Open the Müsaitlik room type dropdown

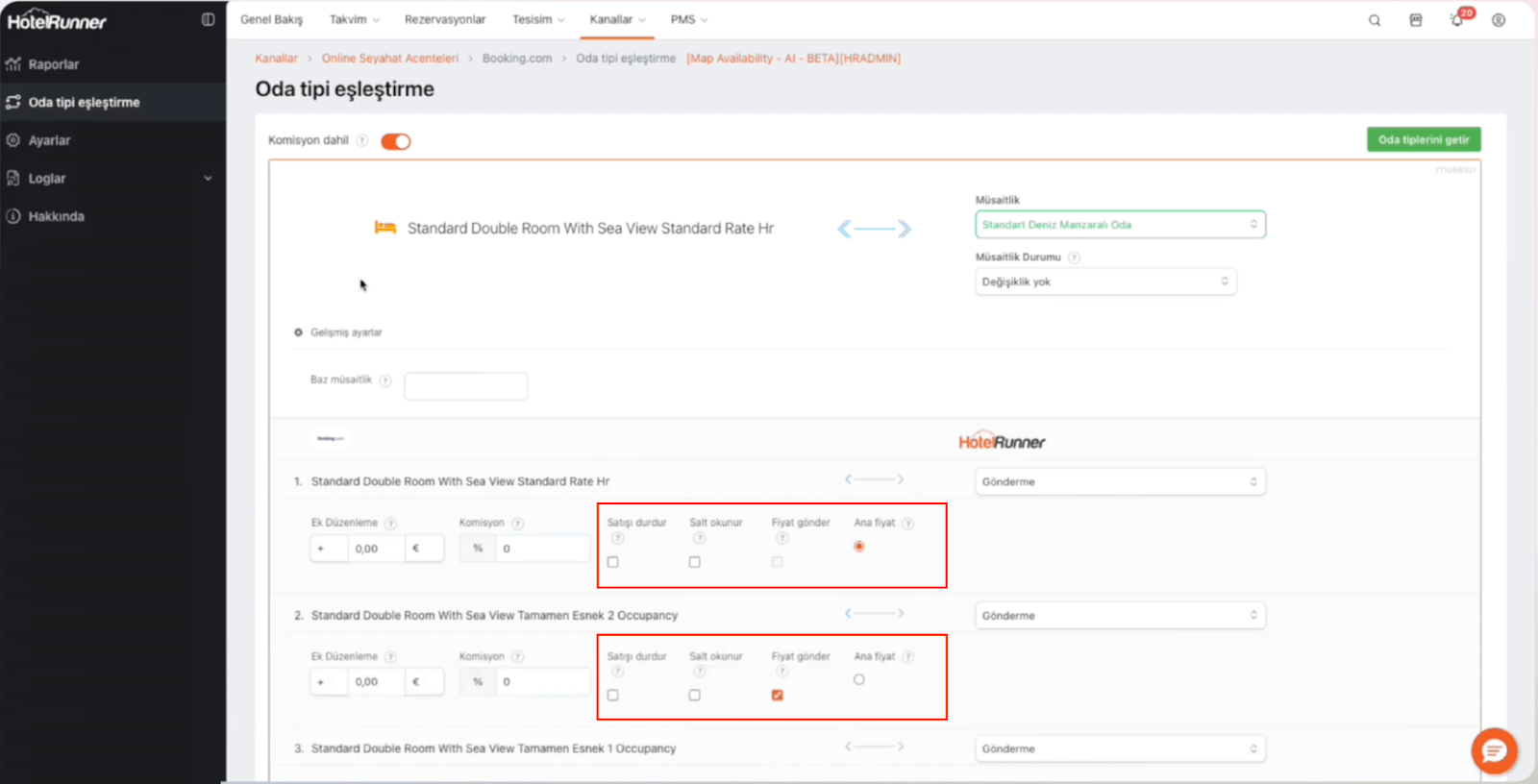pos(1120,225)
